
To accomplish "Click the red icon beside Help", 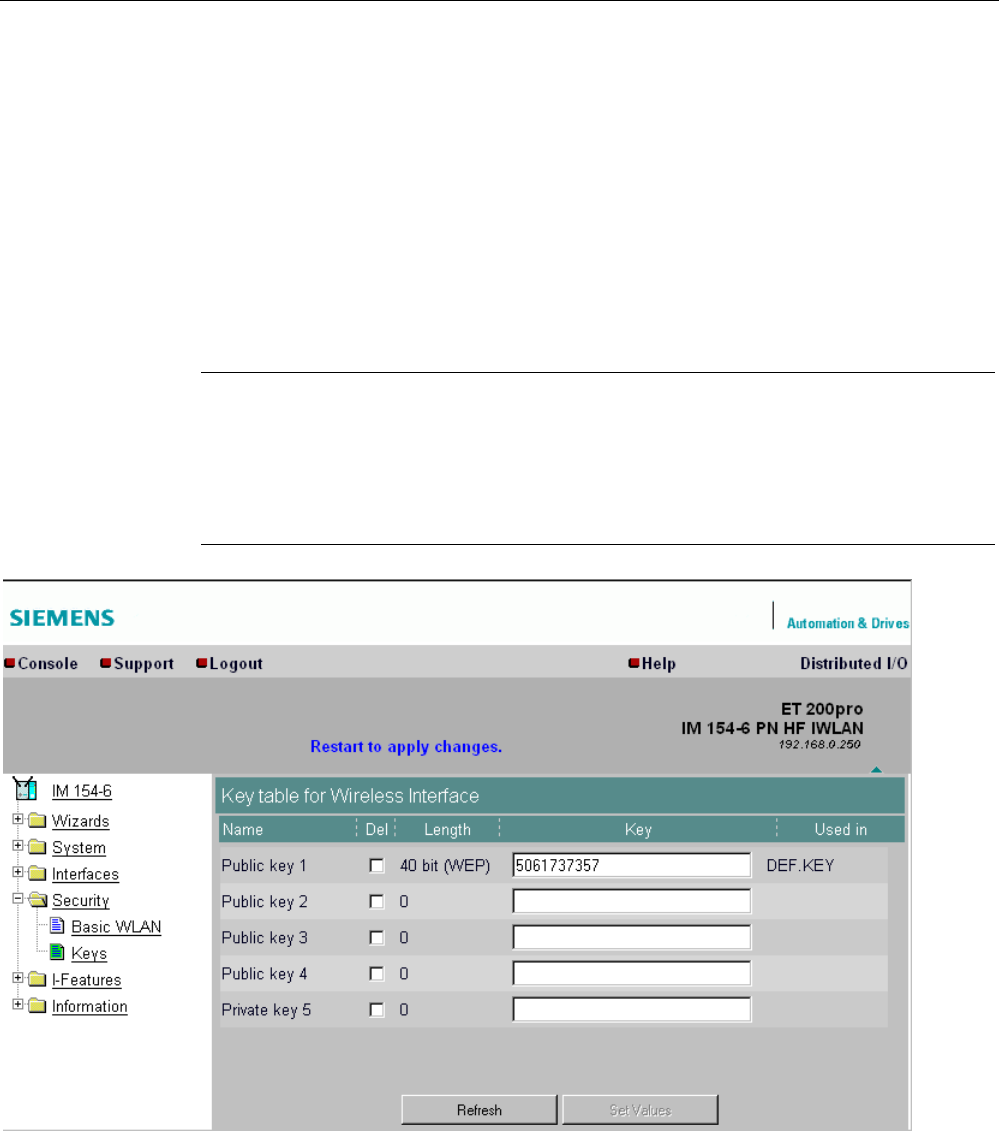I will 634,663.
